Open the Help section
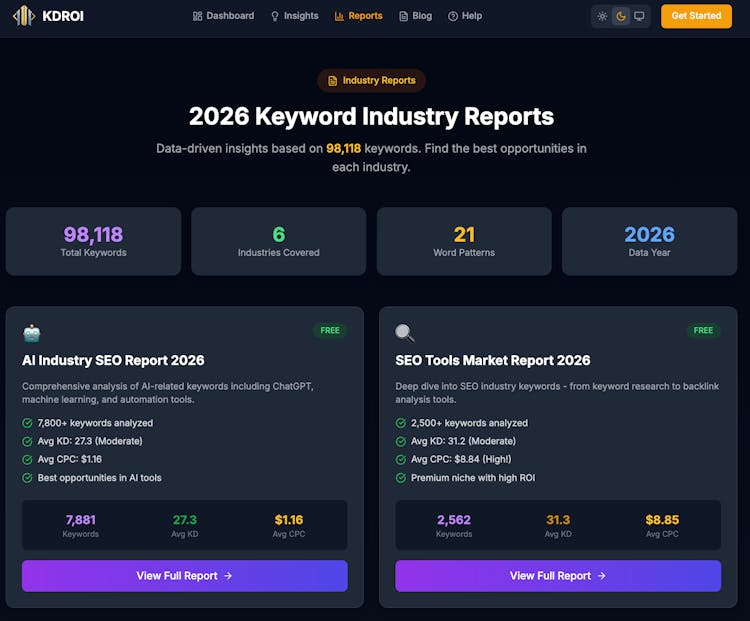The image size is (750, 621). click(x=465, y=16)
